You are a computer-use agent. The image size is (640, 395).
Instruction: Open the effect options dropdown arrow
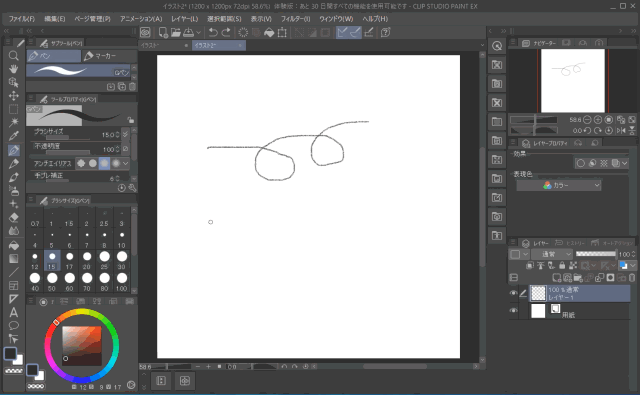point(624,163)
